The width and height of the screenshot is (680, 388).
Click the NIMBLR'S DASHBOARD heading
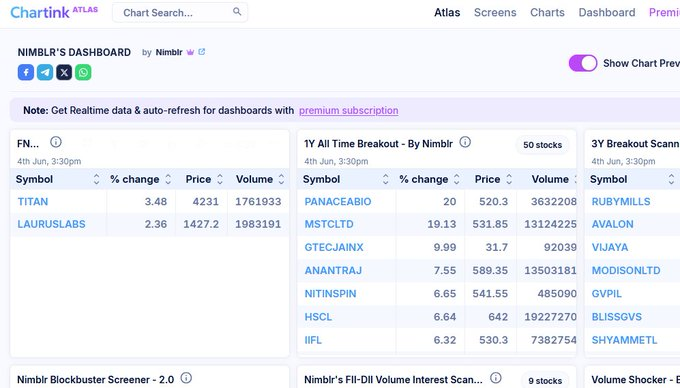(x=74, y=52)
